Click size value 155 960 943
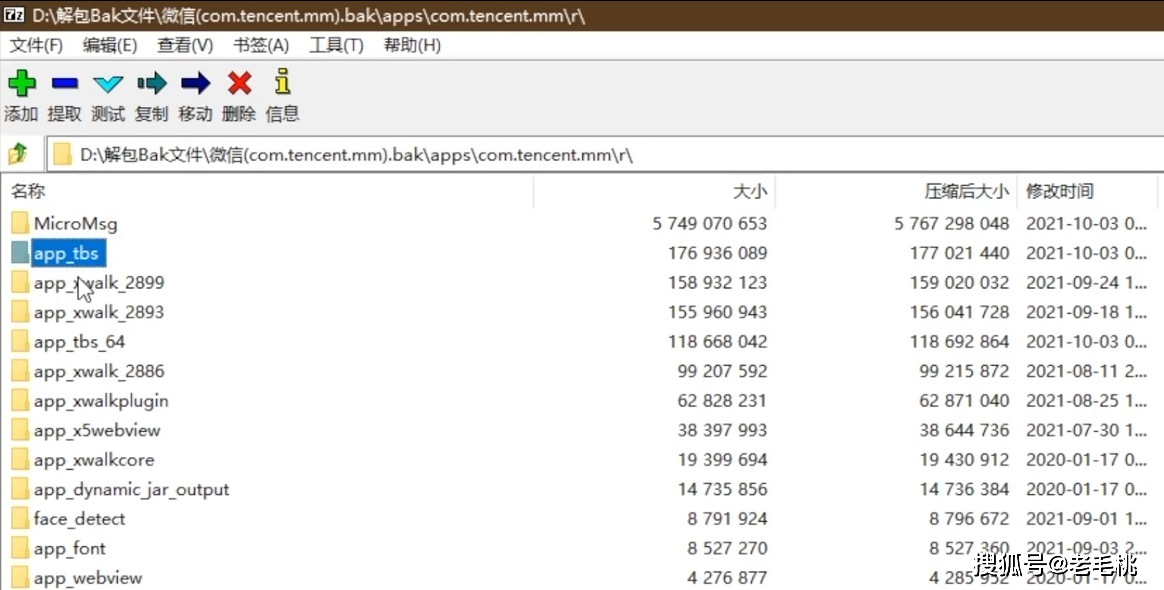1164x590 pixels. [x=717, y=312]
